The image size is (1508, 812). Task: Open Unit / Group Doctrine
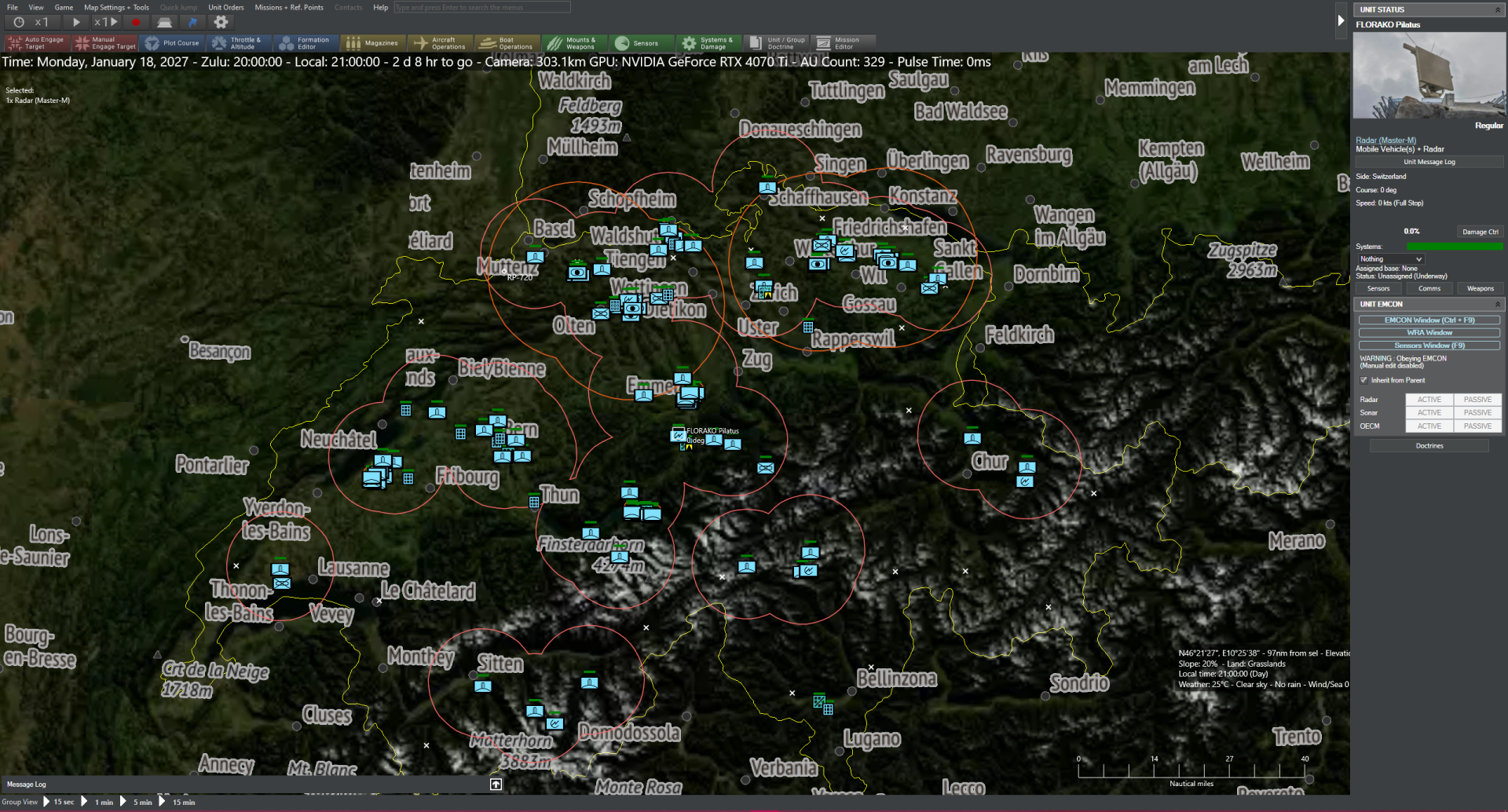tap(777, 43)
